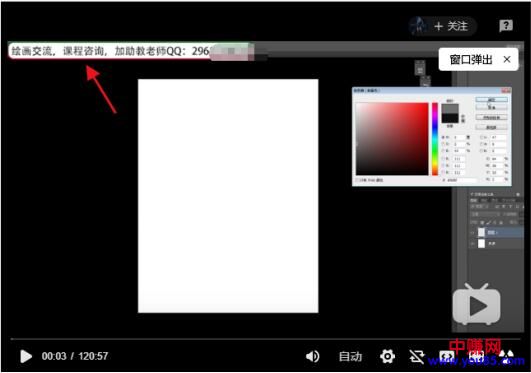This screenshot has height=373, width=531.
Task: Toggle visibility of the top layer
Action: click(x=472, y=232)
